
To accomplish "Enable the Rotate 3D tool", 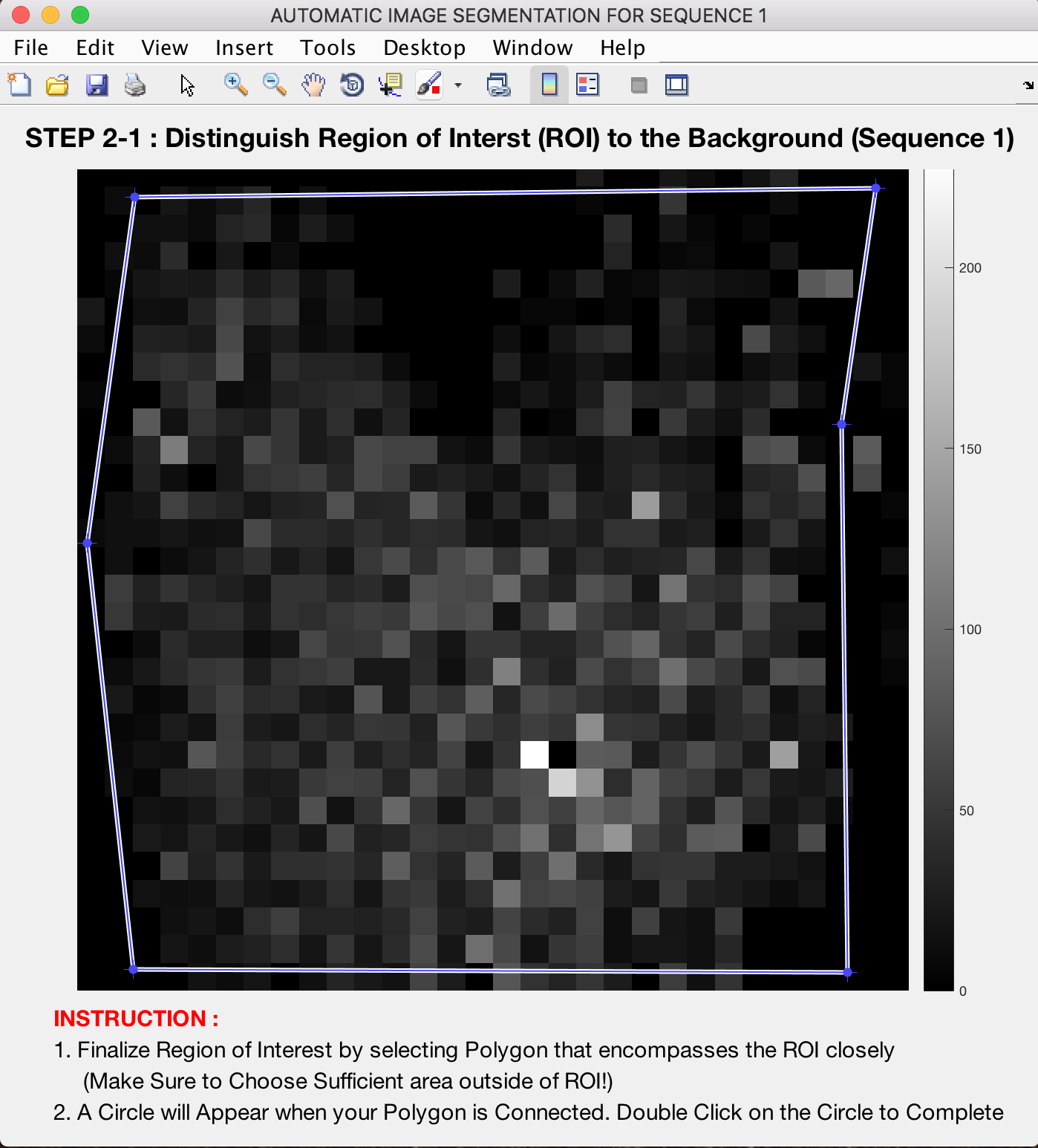I will [352, 85].
